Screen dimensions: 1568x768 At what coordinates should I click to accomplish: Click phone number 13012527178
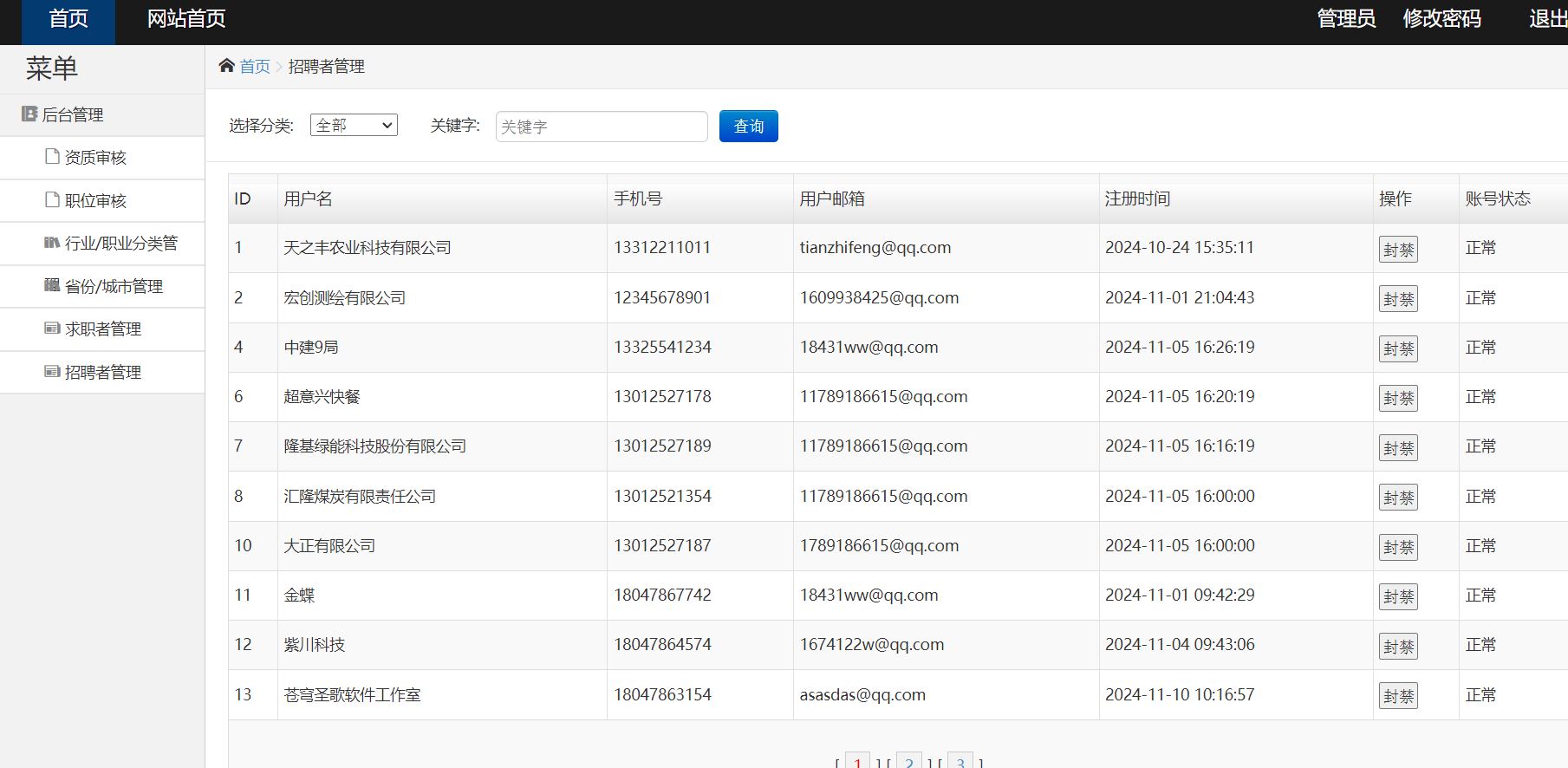662,396
